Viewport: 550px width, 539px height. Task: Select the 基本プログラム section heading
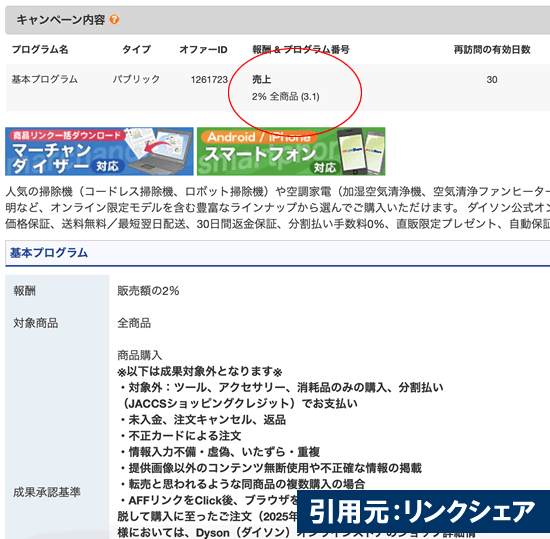coord(49,252)
